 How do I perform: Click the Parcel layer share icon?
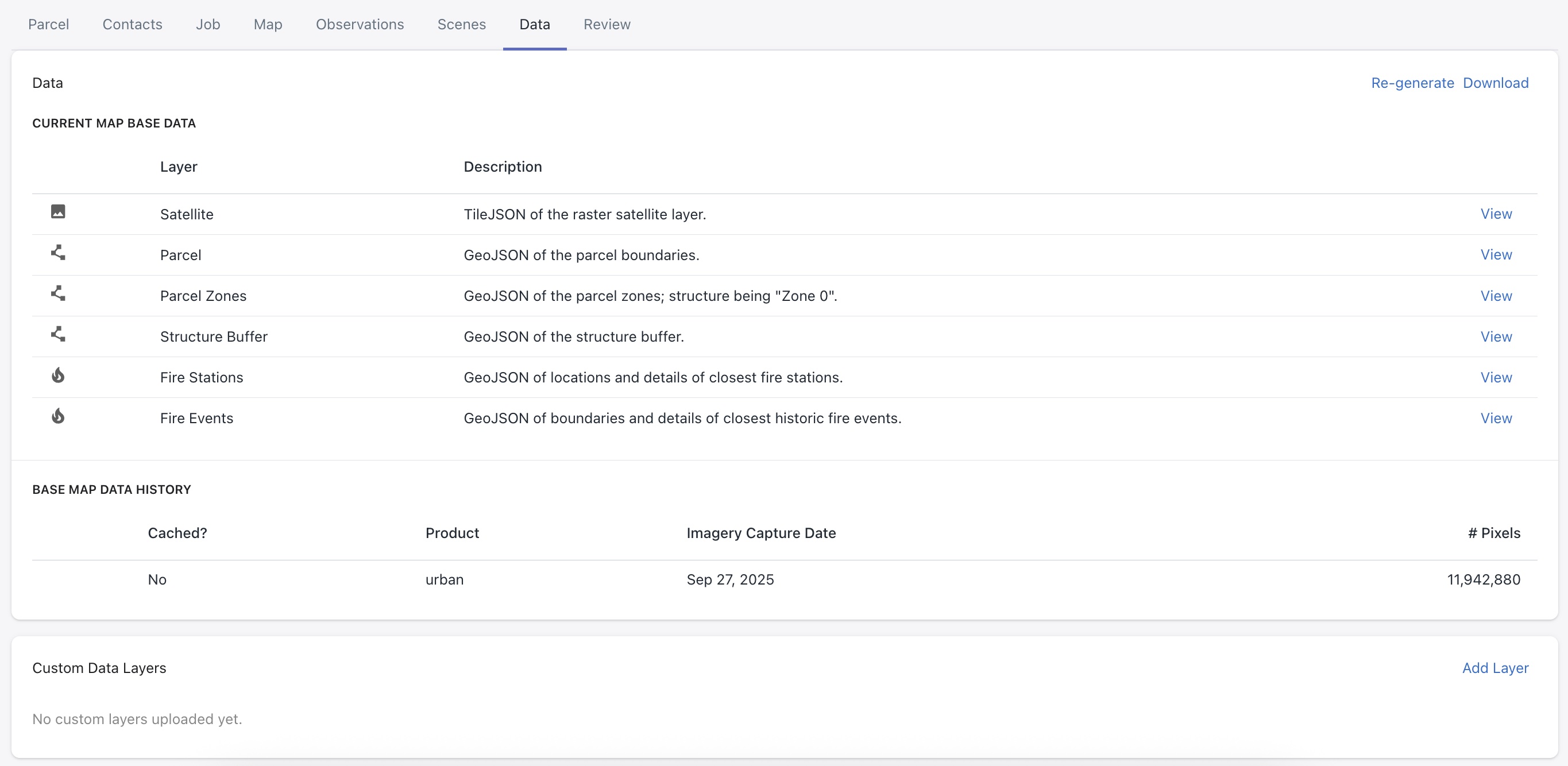[x=58, y=253]
